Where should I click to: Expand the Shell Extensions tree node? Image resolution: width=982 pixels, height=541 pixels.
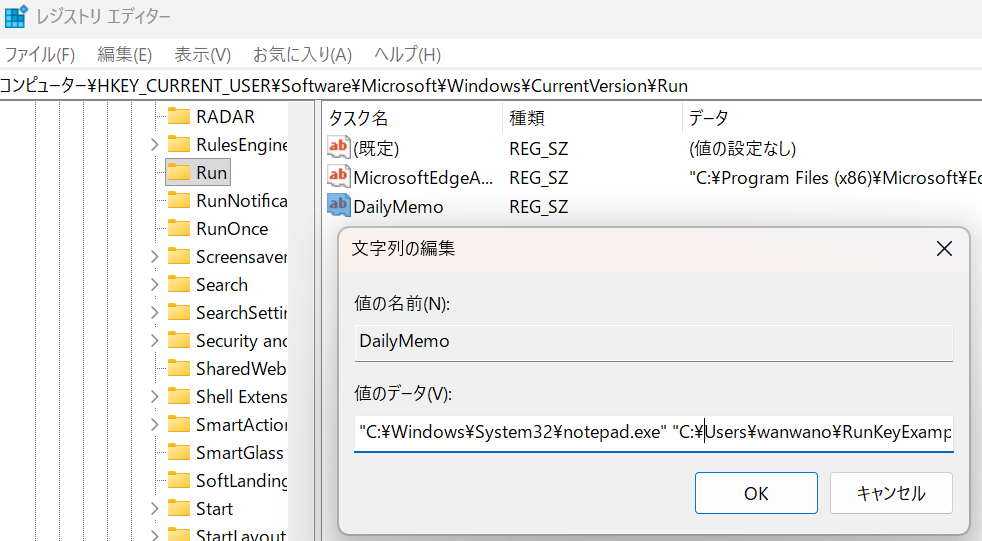(x=155, y=396)
